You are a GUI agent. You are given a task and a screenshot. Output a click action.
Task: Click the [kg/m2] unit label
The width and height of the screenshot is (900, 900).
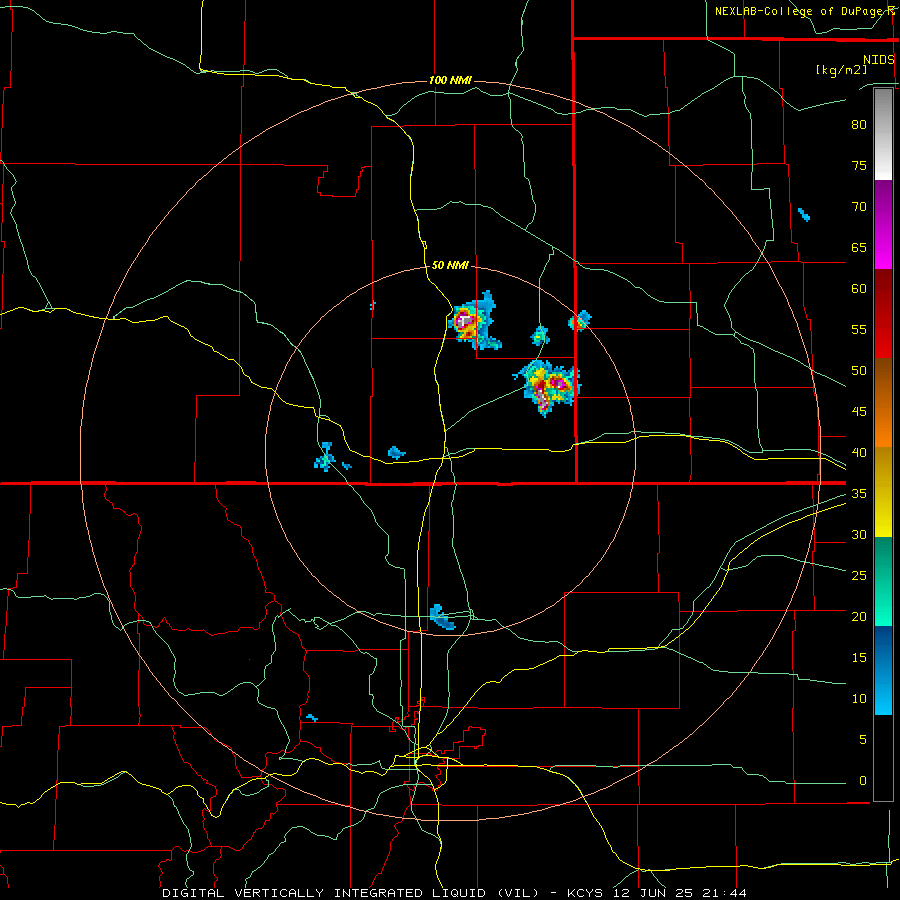pyautogui.click(x=841, y=70)
